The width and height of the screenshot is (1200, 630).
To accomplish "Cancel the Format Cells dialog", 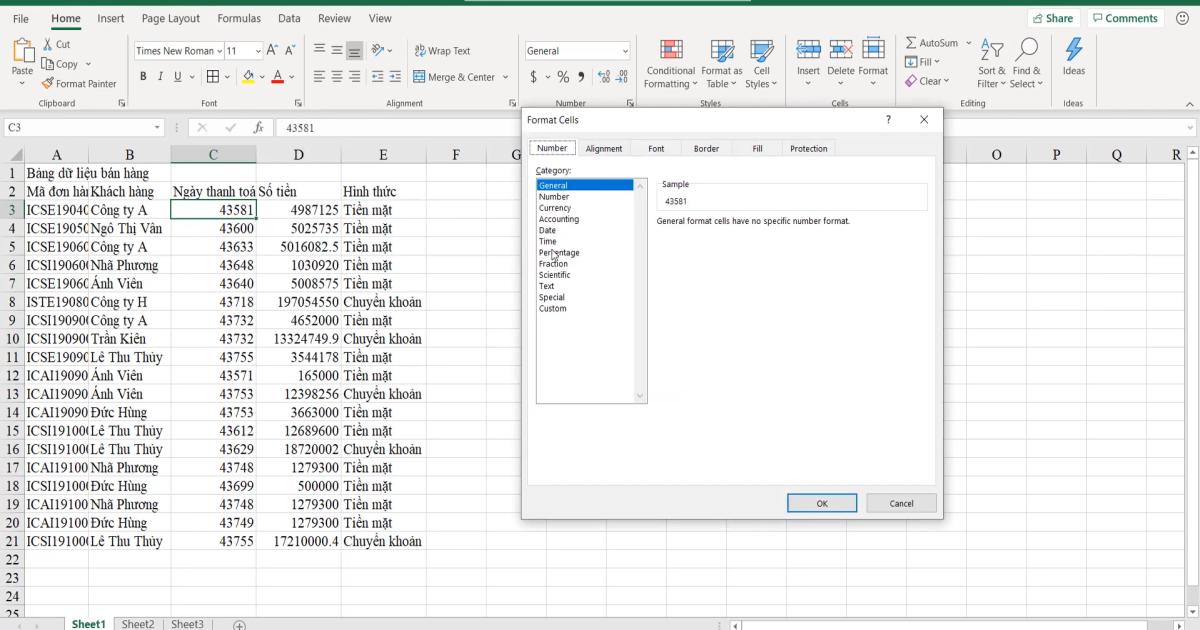I will (x=901, y=503).
